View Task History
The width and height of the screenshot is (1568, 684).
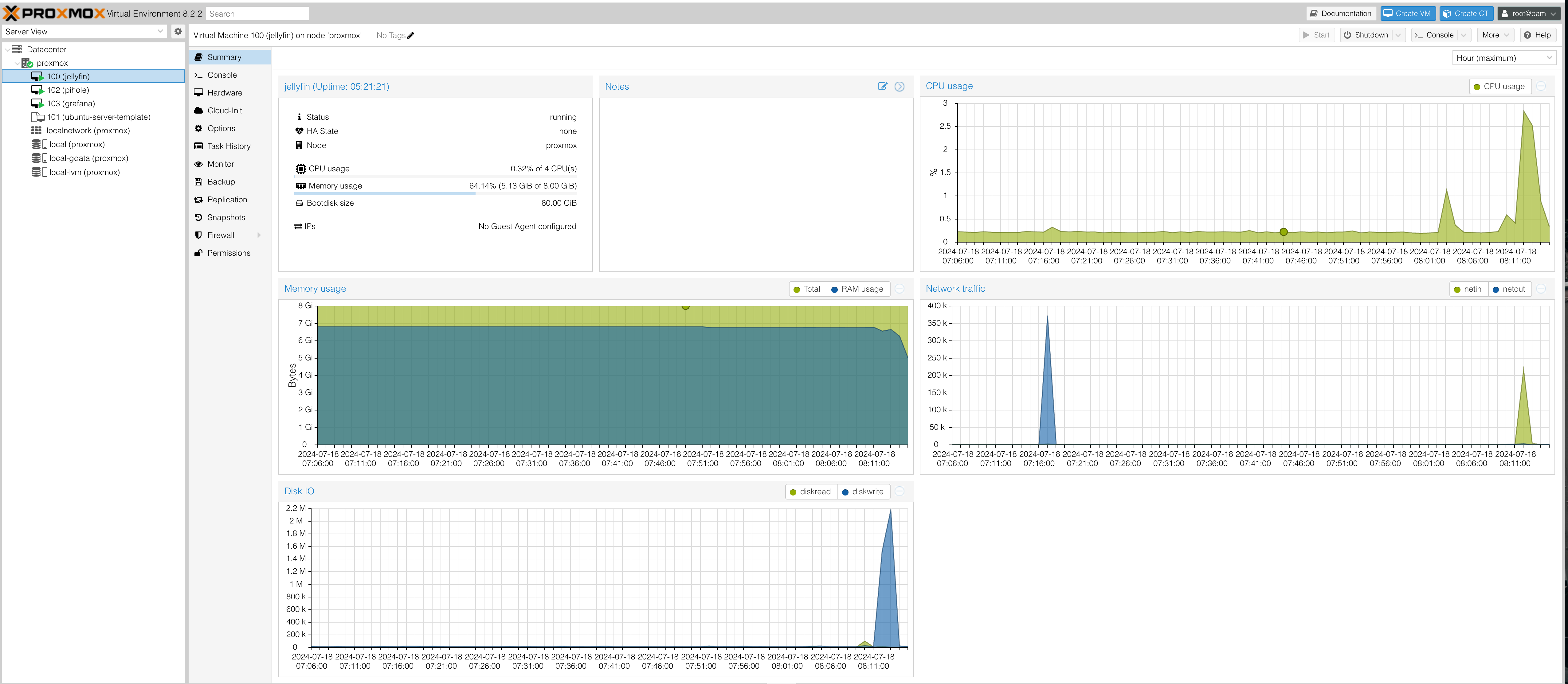coord(230,146)
